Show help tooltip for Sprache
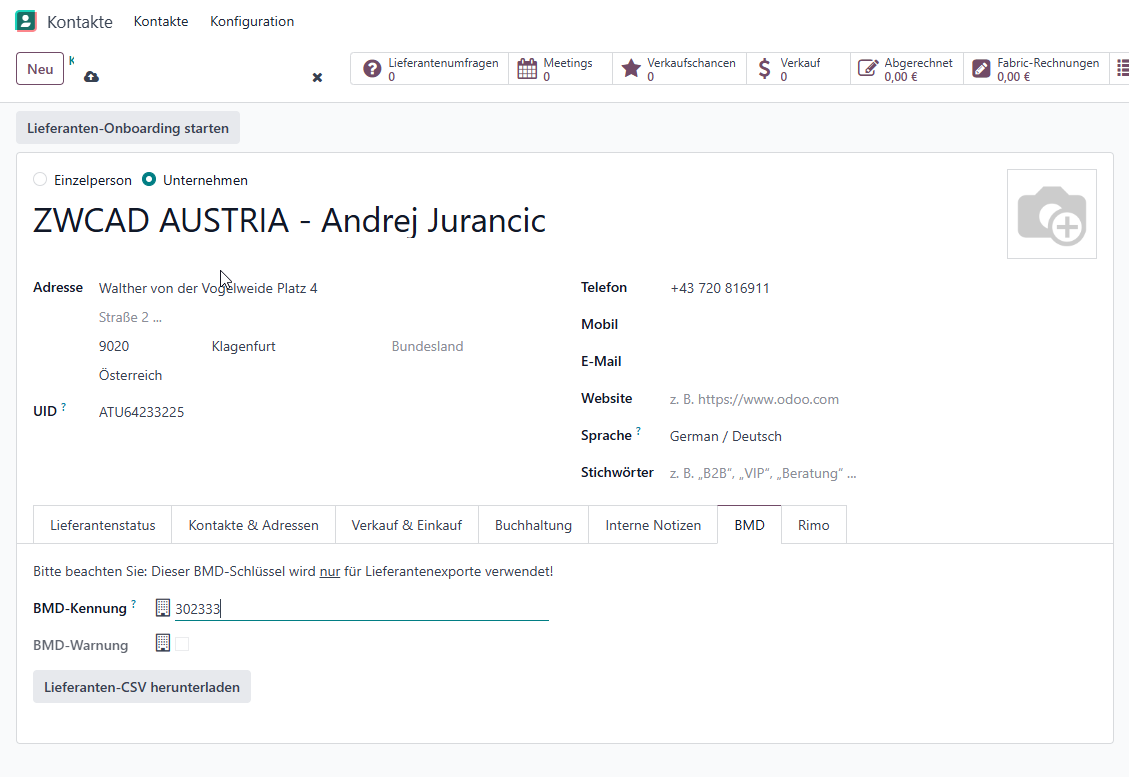Image resolution: width=1129 pixels, height=777 pixels. 638,431
